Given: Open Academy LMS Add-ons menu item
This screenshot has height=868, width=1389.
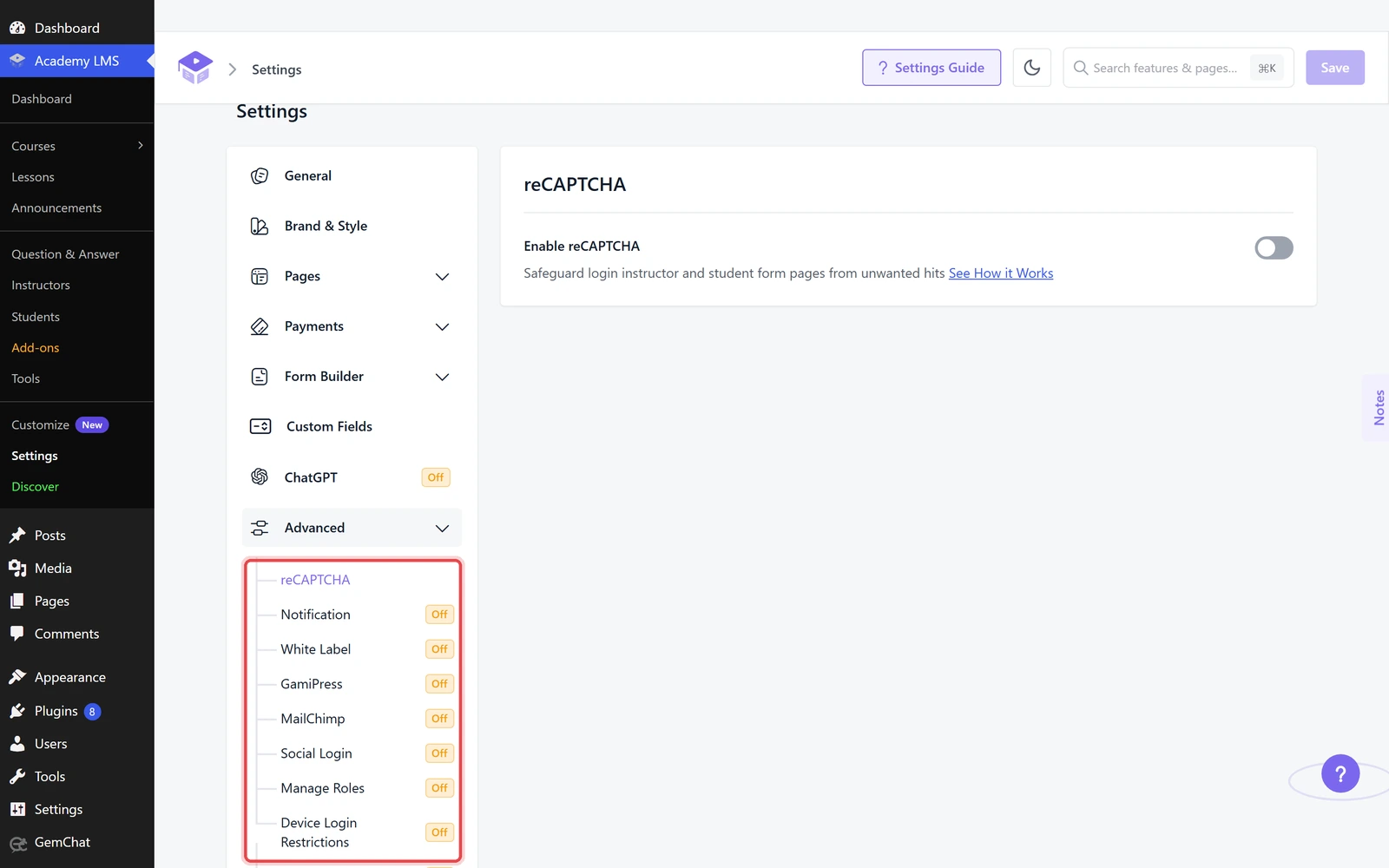Looking at the screenshot, I should point(36,348).
